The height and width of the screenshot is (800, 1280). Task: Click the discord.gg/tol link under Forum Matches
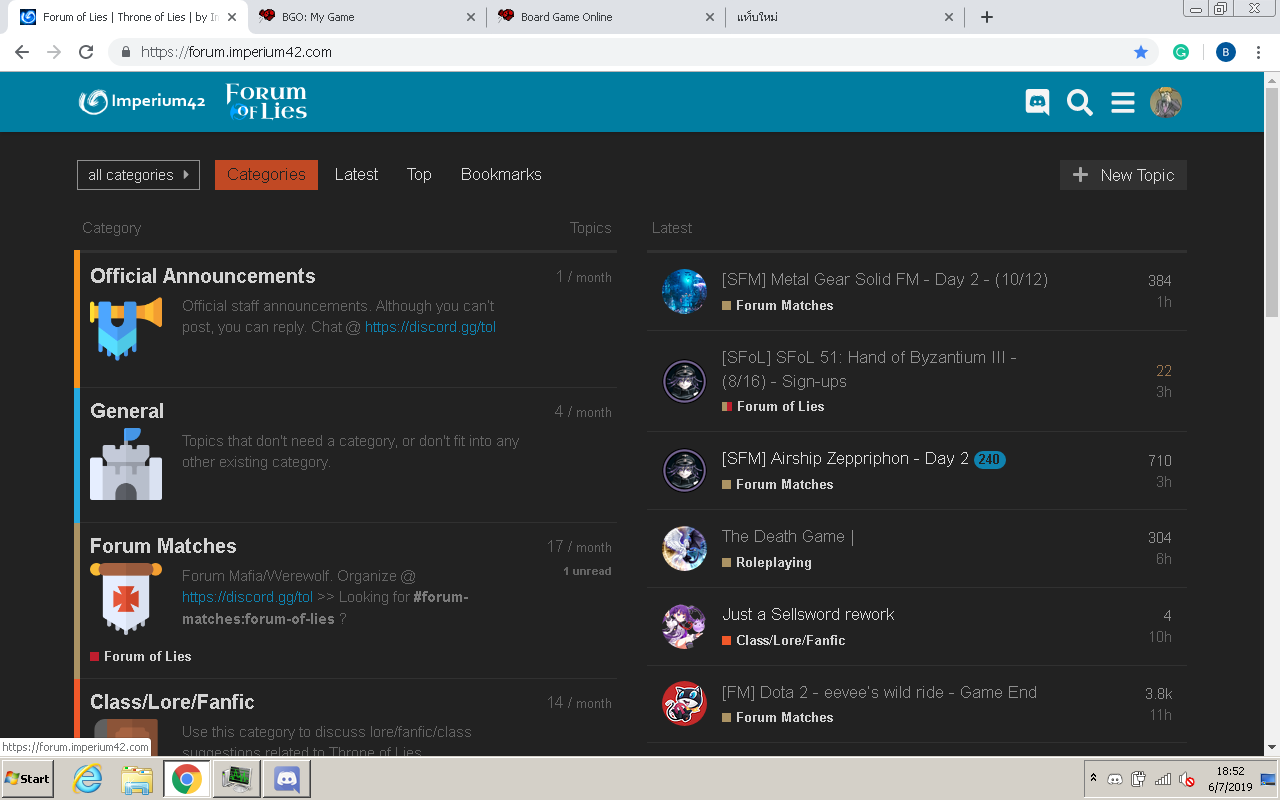[x=247, y=597]
